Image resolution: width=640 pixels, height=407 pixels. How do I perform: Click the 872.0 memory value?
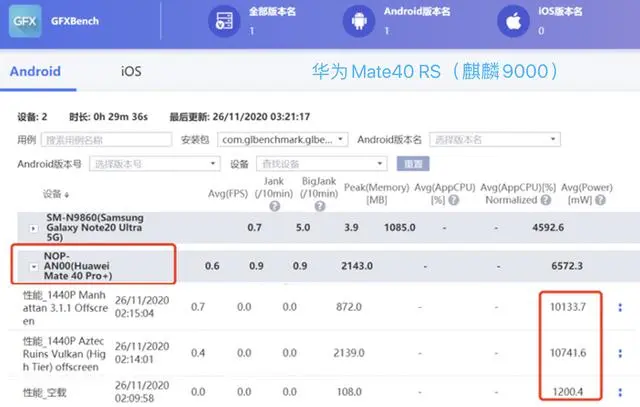pyautogui.click(x=349, y=307)
